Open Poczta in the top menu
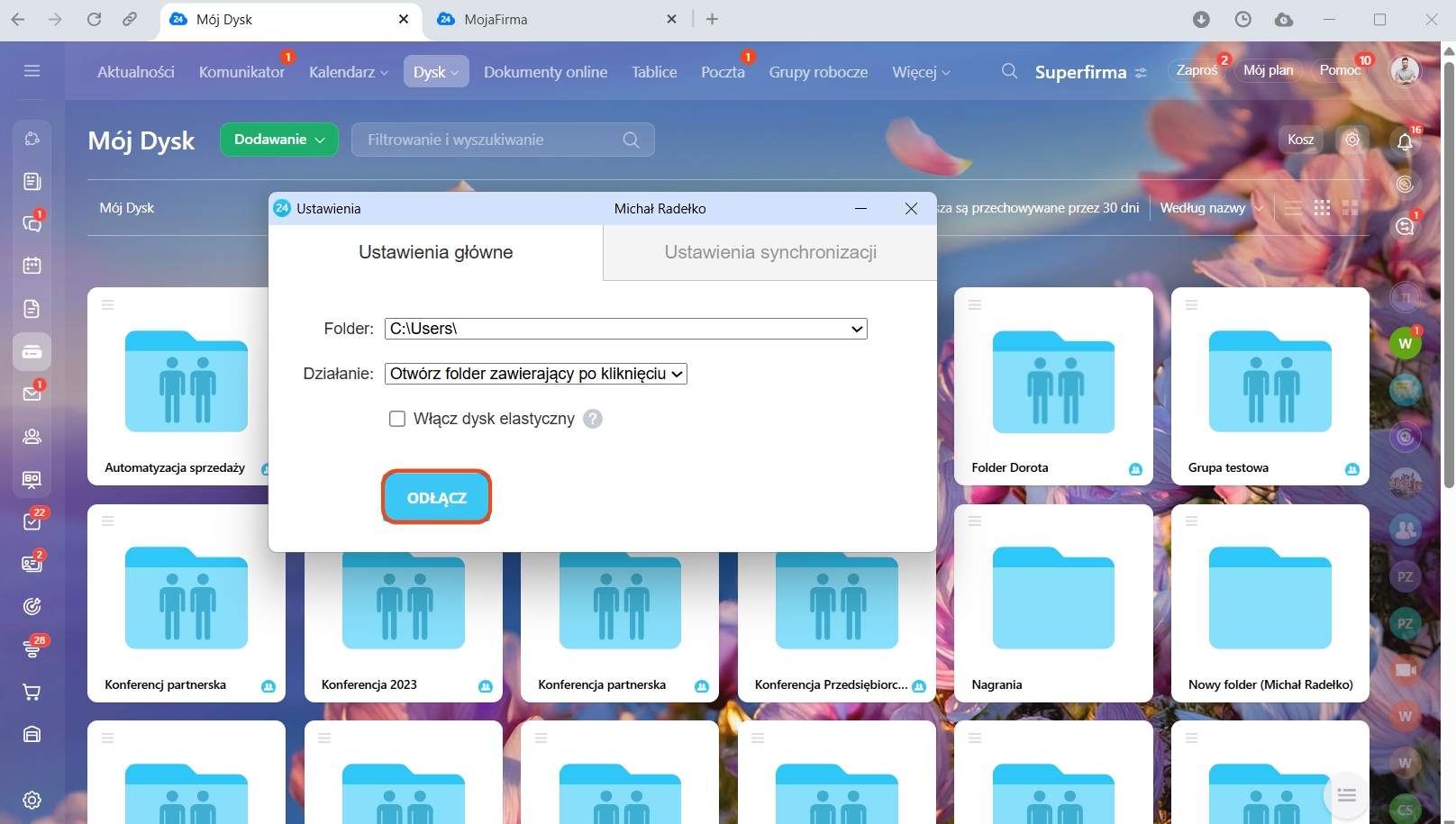Screen dimensions: 1456x824 coord(723,72)
